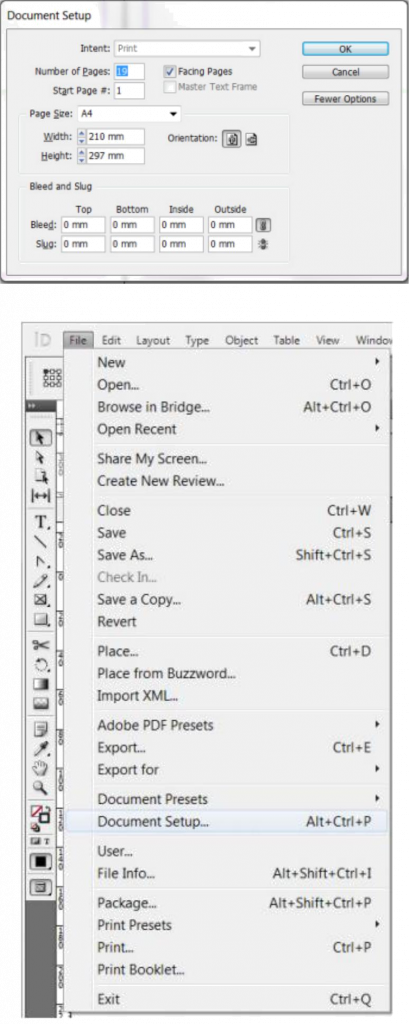Click the fill and stroke color swatch
Image resolution: width=409 pixels, height=1024 pixels.
click(x=41, y=816)
